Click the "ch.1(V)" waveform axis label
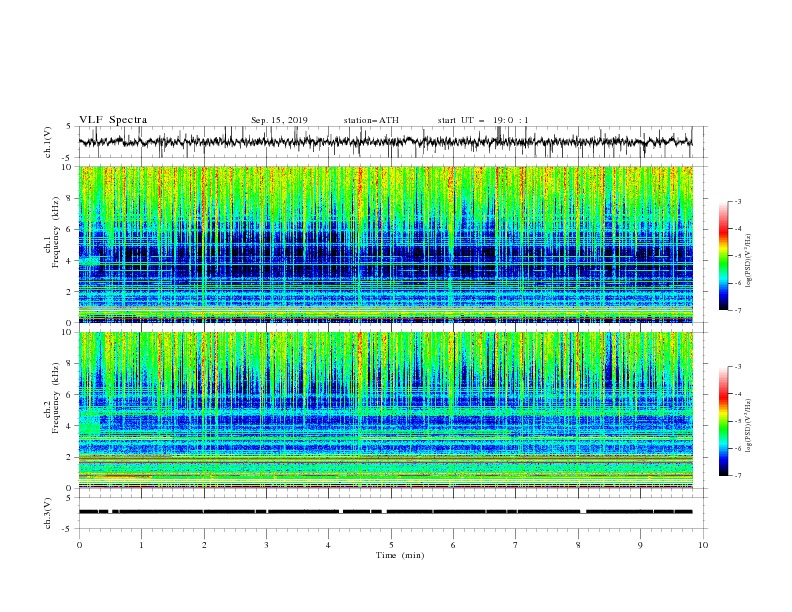This screenshot has width=792, height=612. (48, 142)
